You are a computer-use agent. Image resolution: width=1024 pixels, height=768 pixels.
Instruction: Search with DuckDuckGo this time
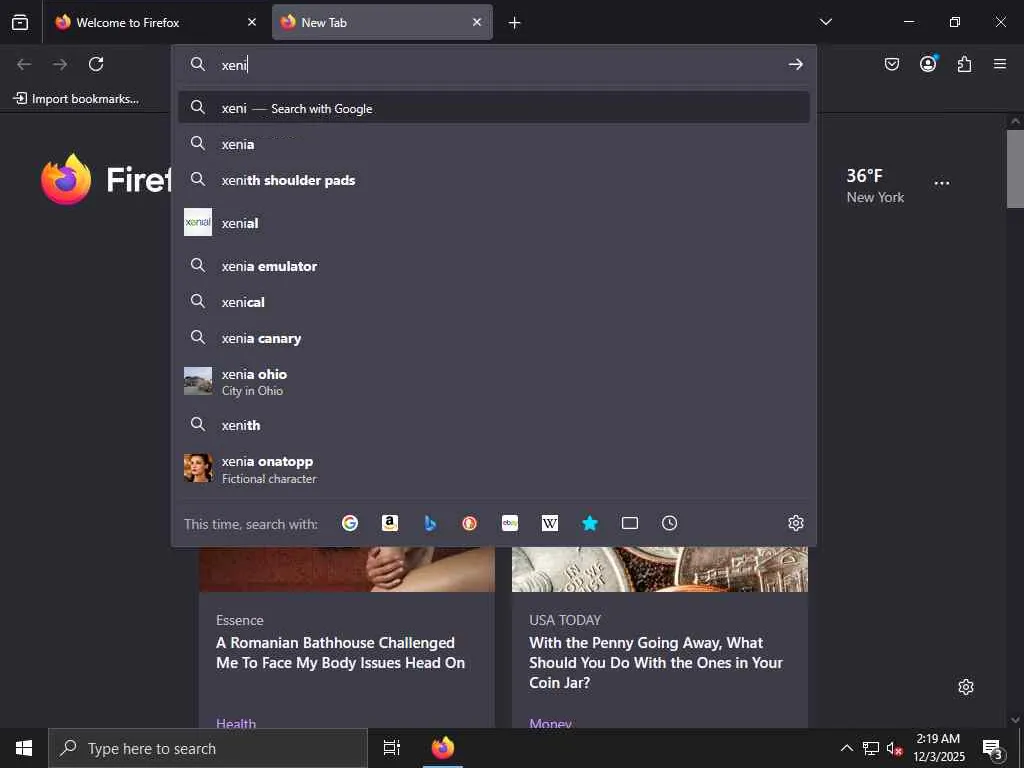[470, 523]
